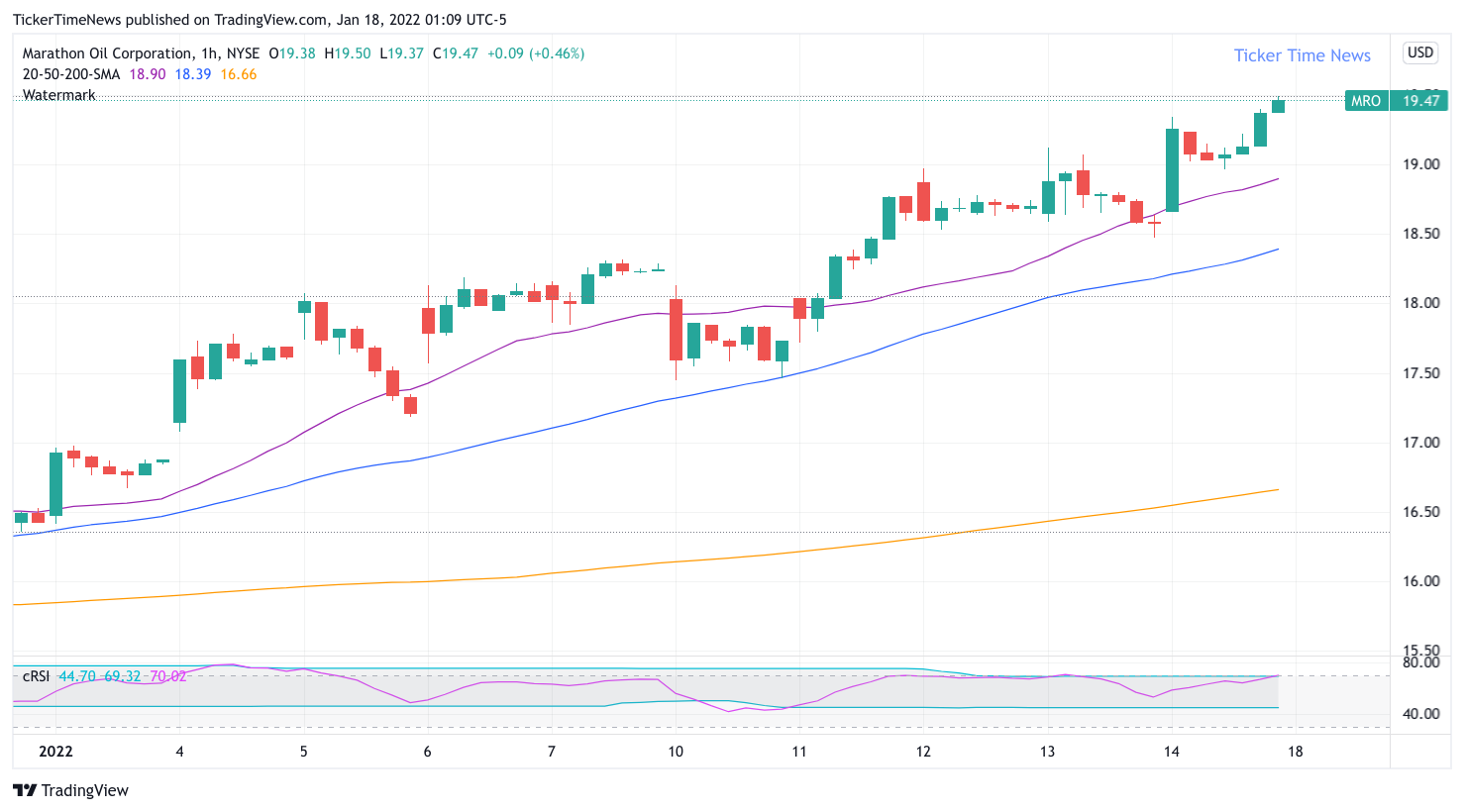Click the Ticker Time News watermark link

1302,55
